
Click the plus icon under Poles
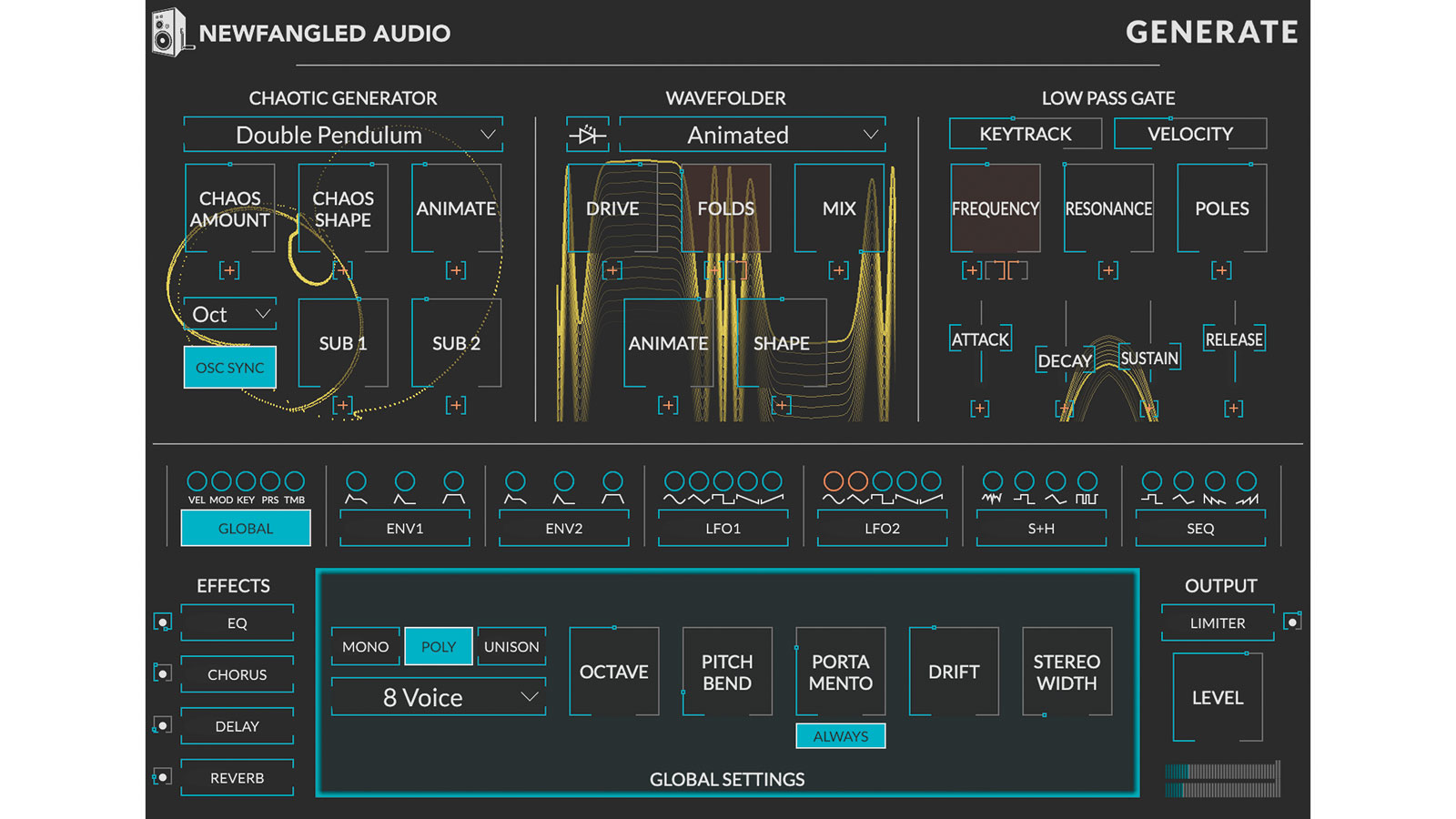1221,270
